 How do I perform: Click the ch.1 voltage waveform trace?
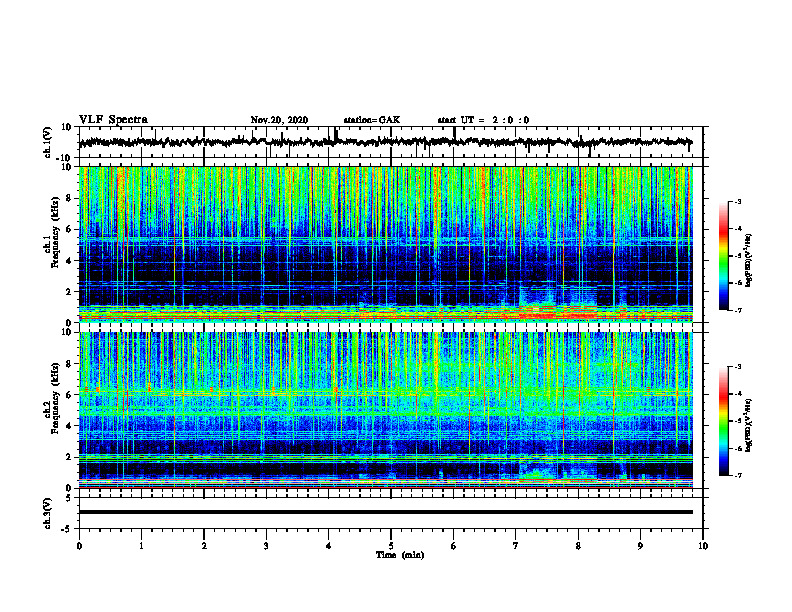385,142
